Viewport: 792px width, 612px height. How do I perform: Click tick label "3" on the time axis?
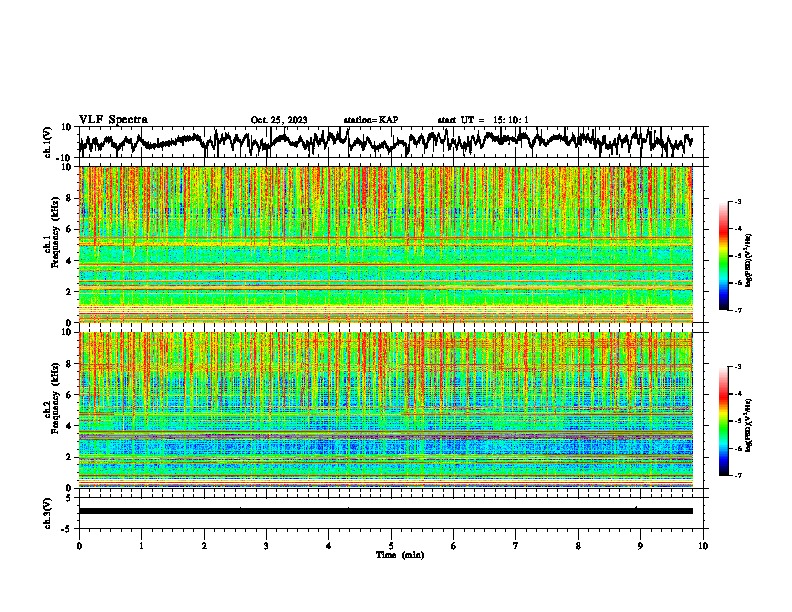pos(266,546)
